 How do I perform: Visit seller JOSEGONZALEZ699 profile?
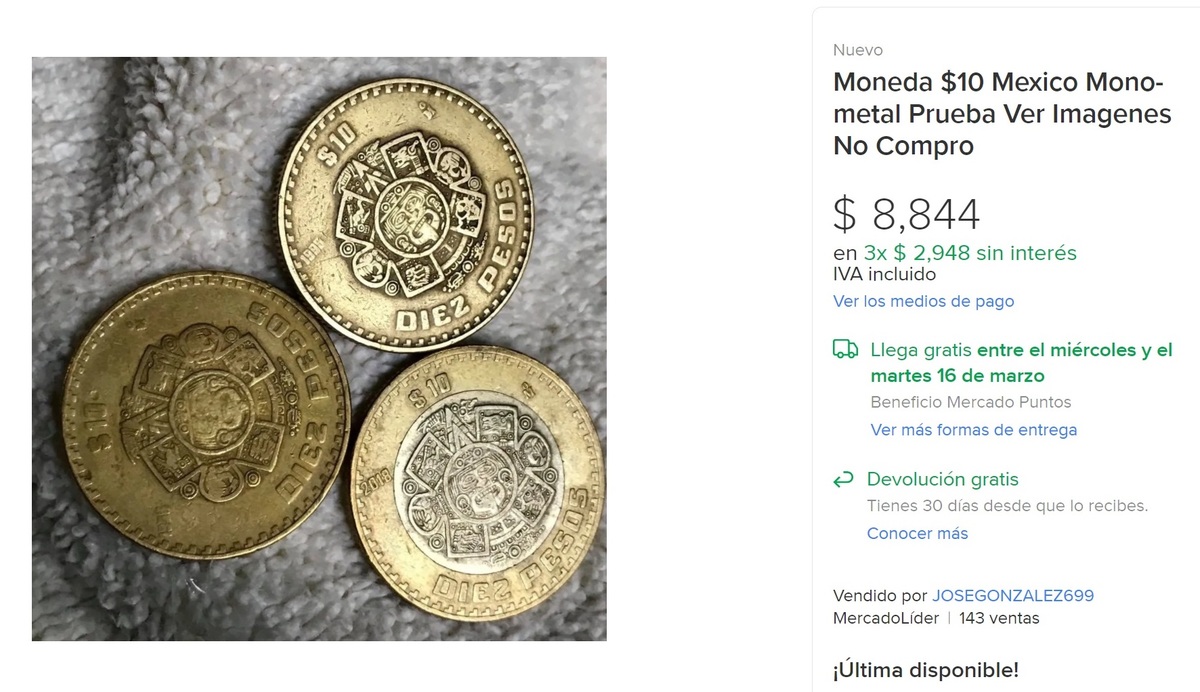pos(1013,595)
